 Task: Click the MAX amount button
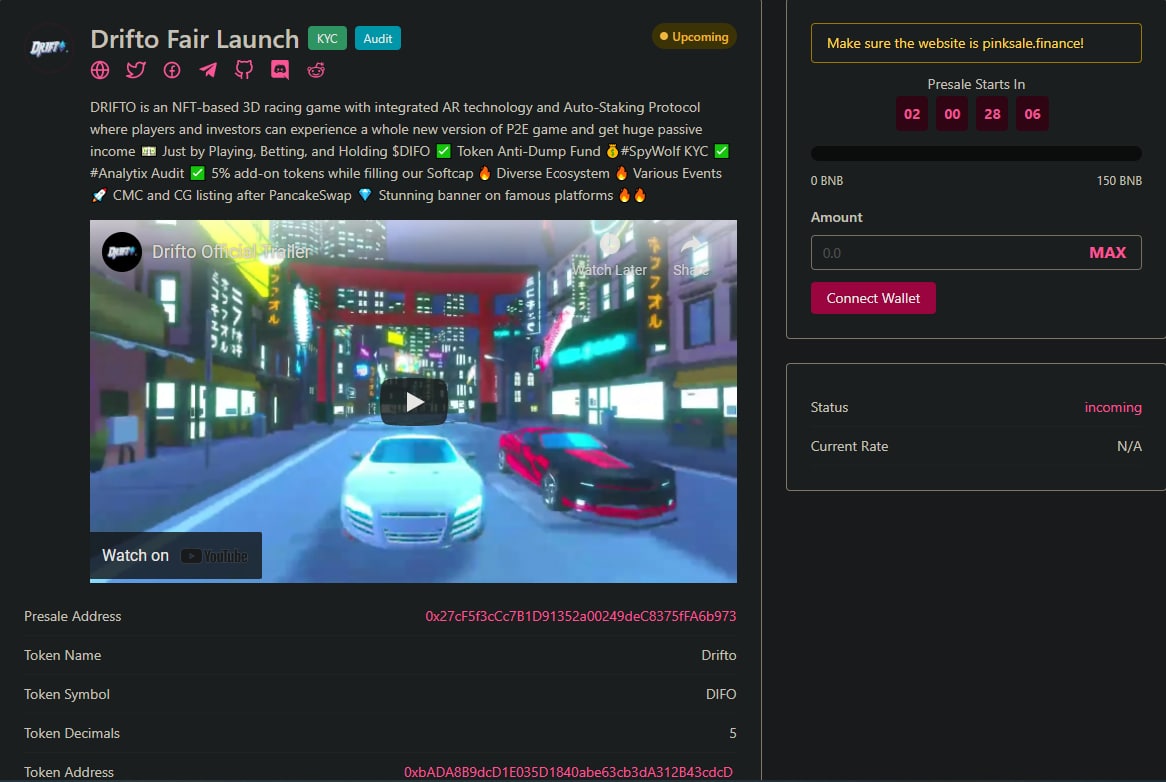tap(1107, 253)
